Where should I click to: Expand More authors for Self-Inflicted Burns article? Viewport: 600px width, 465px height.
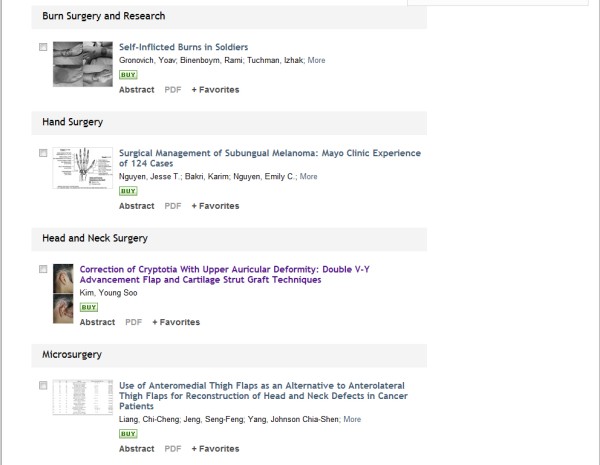pyautogui.click(x=316, y=60)
